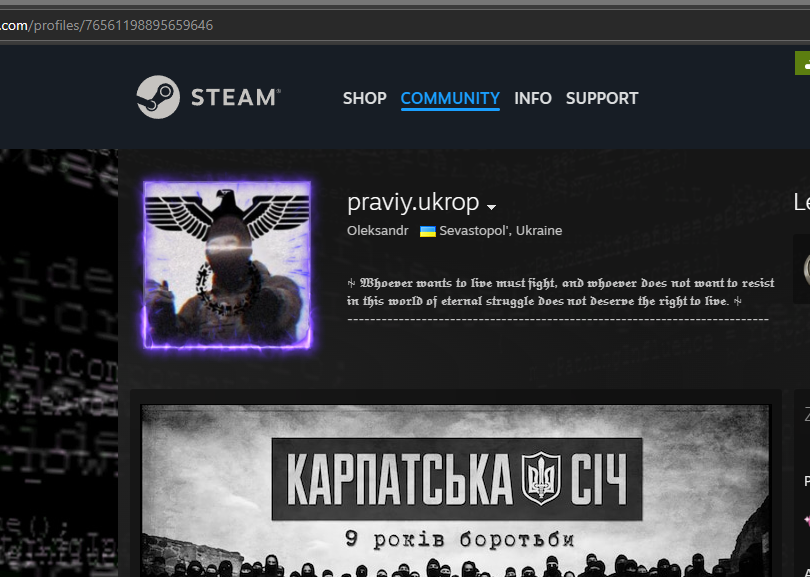Click the green button in top-right corner
This screenshot has height=577, width=810.
coord(802,64)
